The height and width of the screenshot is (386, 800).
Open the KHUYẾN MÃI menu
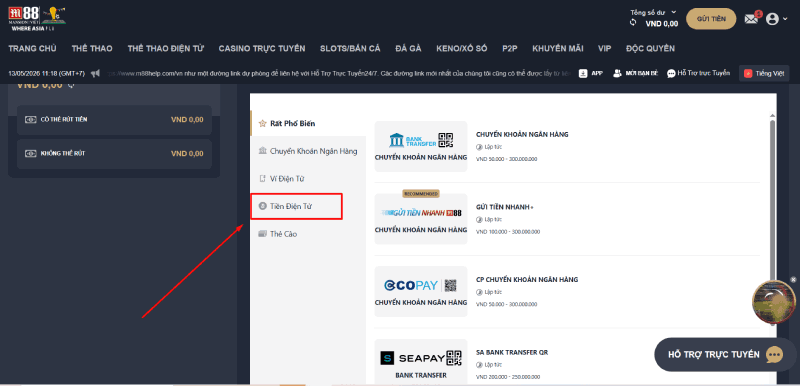tap(558, 48)
